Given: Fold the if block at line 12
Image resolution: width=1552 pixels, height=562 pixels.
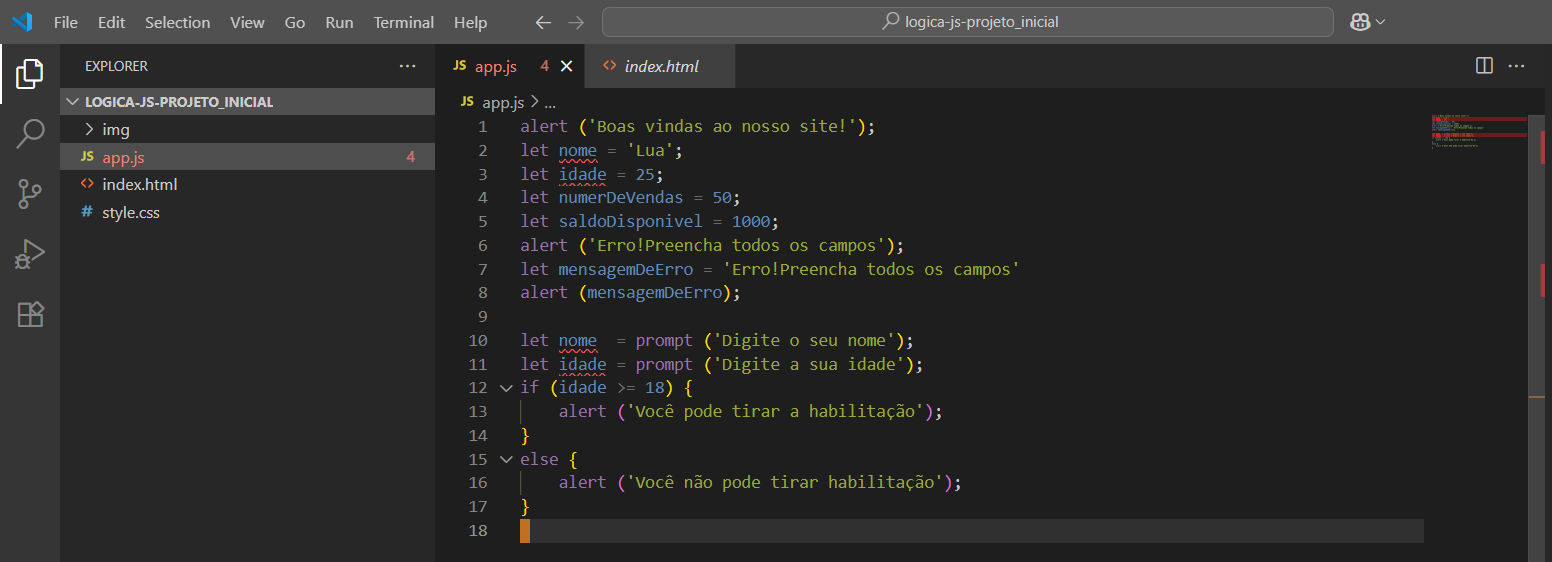Looking at the screenshot, I should [506, 388].
